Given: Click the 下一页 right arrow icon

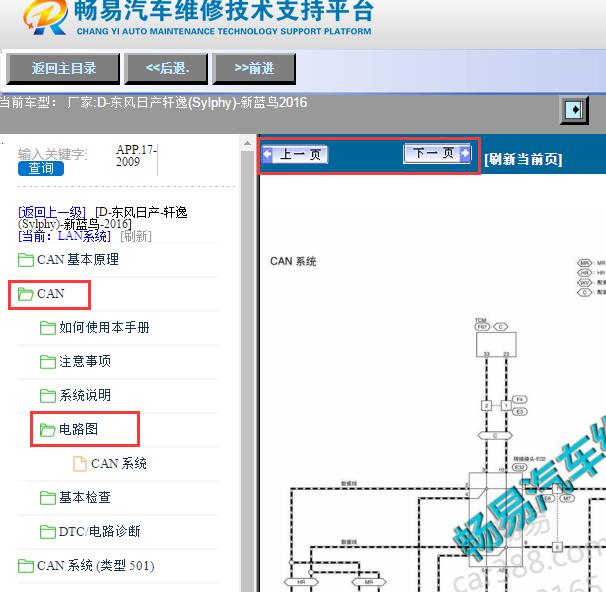Looking at the screenshot, I should pos(465,153).
